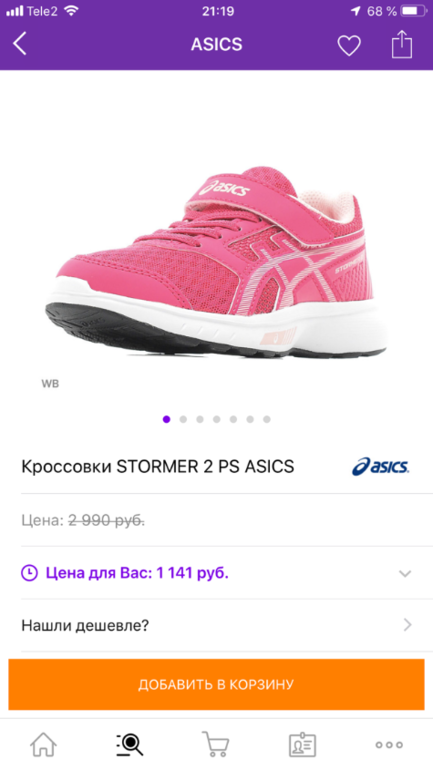The image size is (433, 770).
Task: Tap the "Цена для Вас: 1 141 руб." row
Action: 216,573
